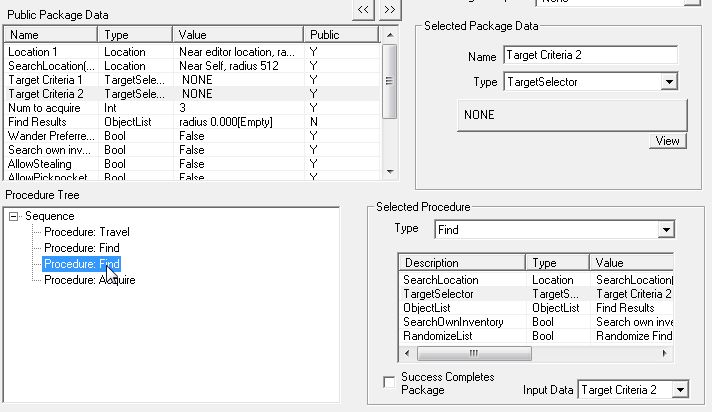Sort package data by Public column
This screenshot has width=712, height=412.
(x=340, y=35)
